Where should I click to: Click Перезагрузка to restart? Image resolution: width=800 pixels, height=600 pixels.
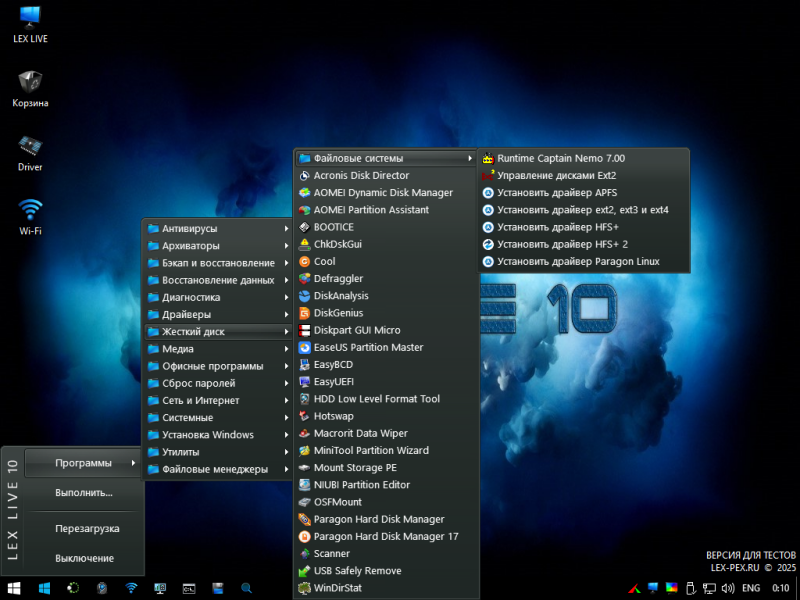point(87,528)
